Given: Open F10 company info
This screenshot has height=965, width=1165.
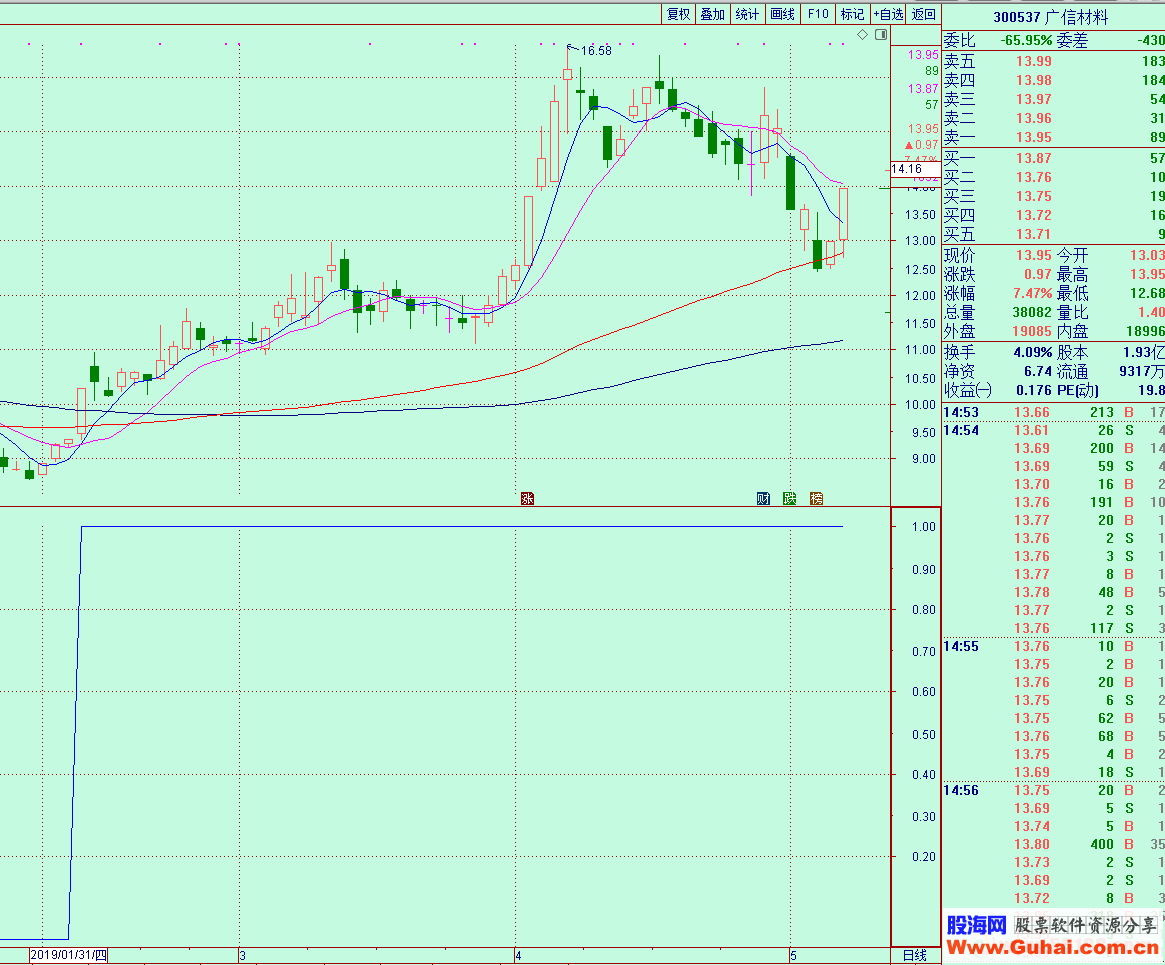Looking at the screenshot, I should (x=818, y=14).
